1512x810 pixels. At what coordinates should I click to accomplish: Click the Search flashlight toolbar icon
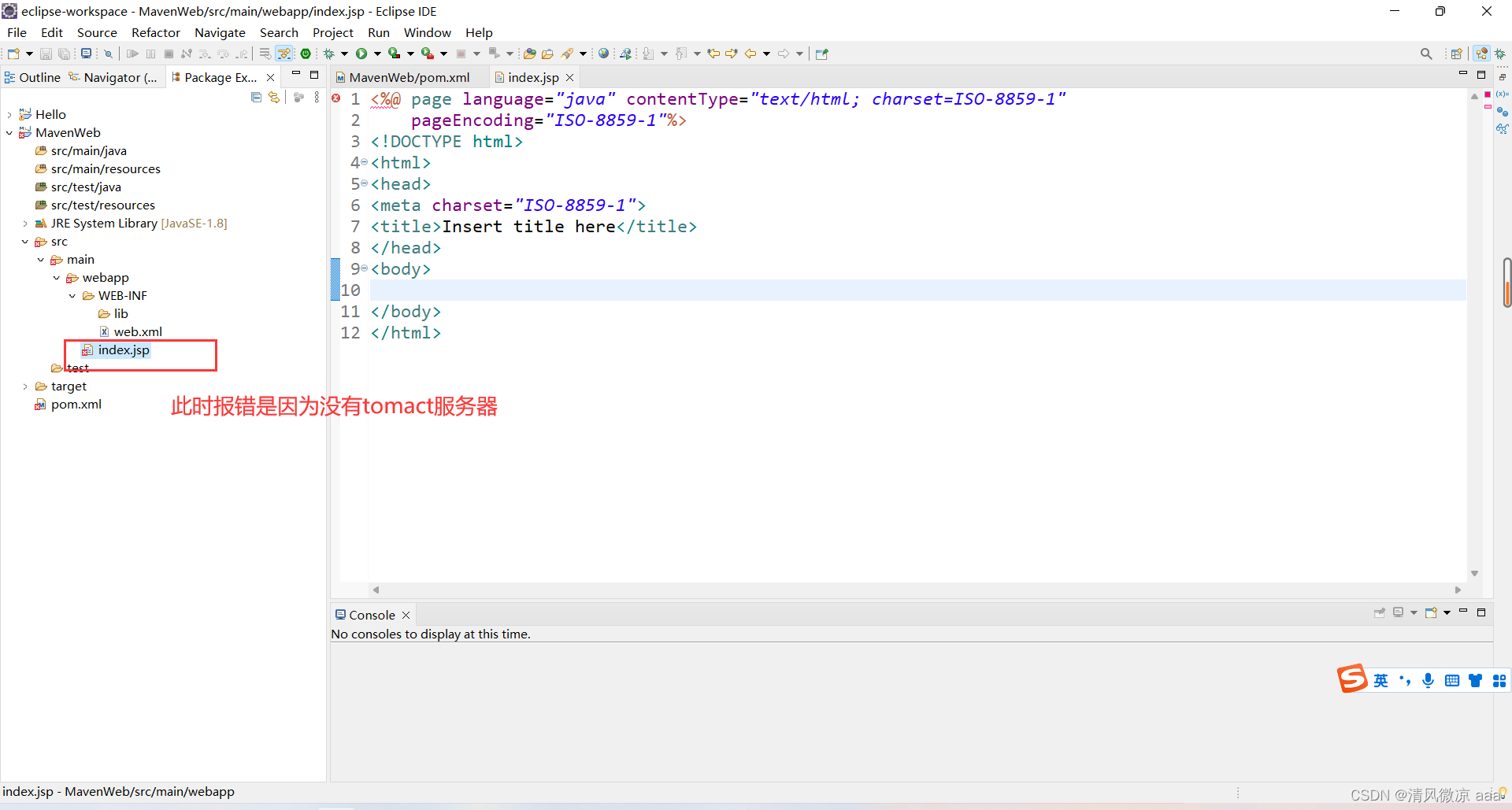(x=567, y=54)
